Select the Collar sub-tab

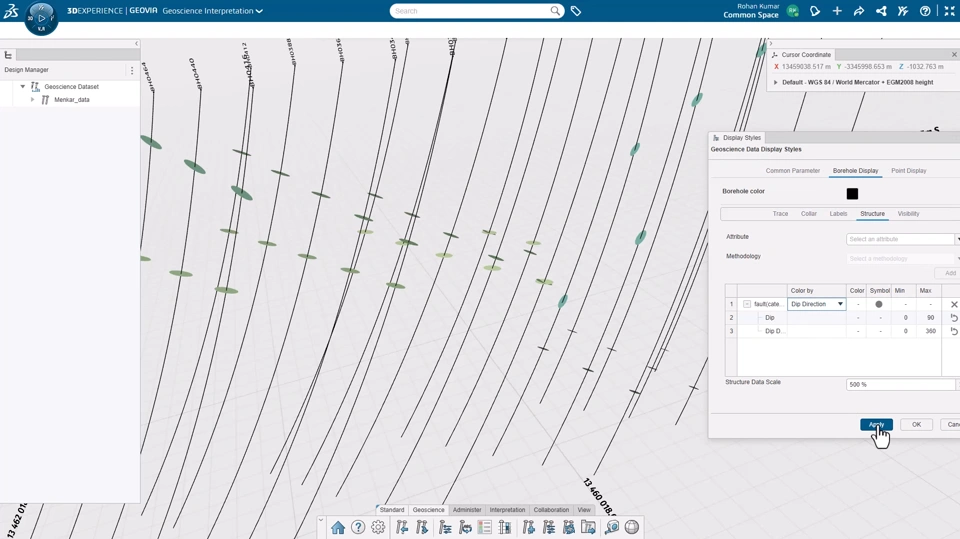point(809,214)
